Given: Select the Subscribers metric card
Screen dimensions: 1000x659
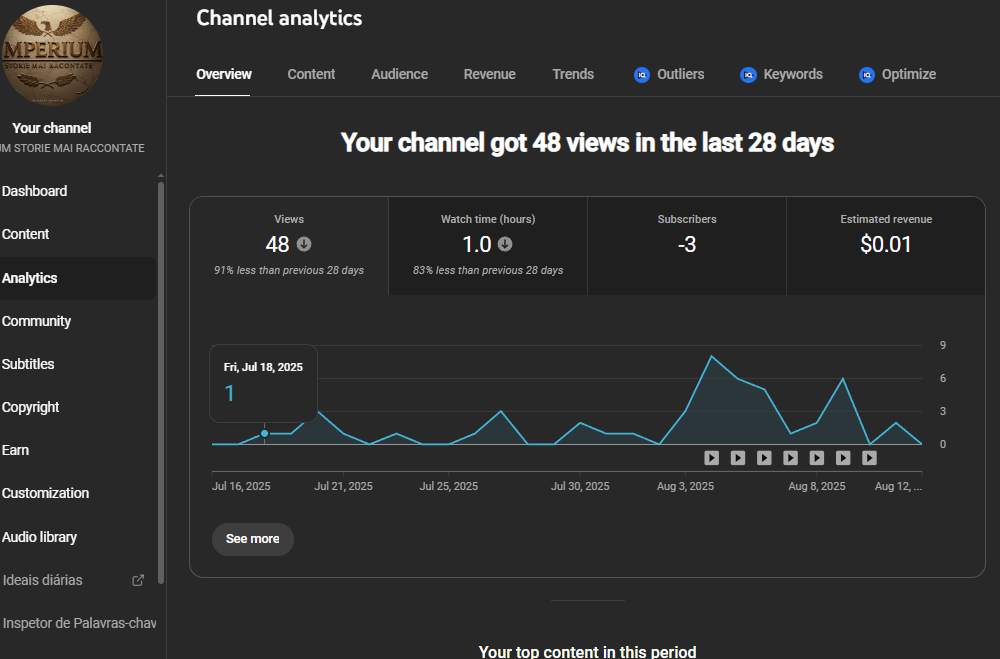Looking at the screenshot, I should point(687,246).
